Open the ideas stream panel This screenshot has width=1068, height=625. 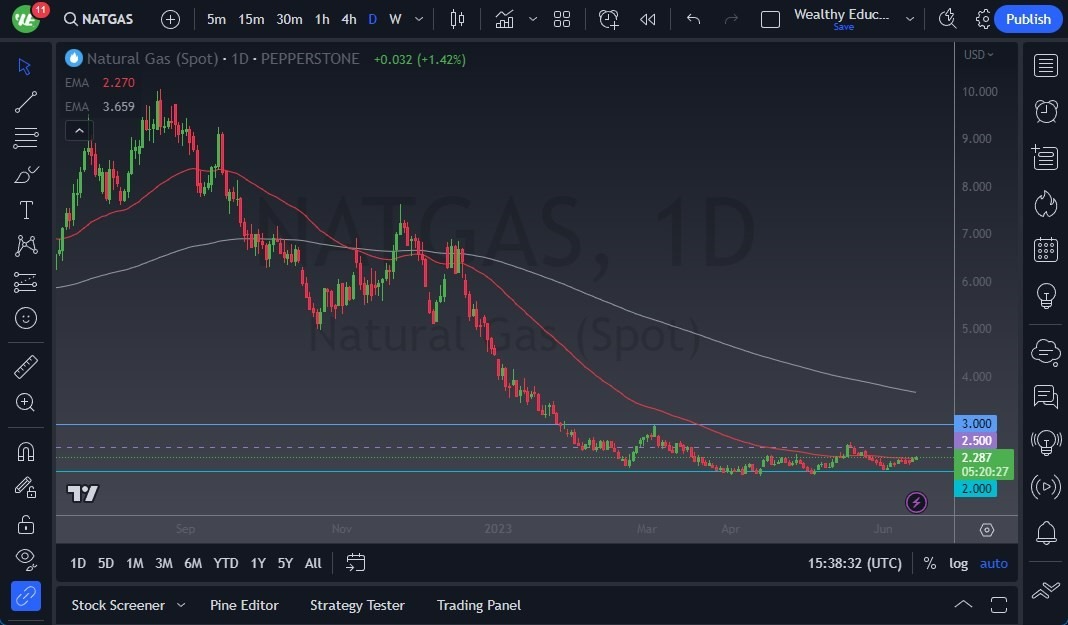click(x=1046, y=442)
